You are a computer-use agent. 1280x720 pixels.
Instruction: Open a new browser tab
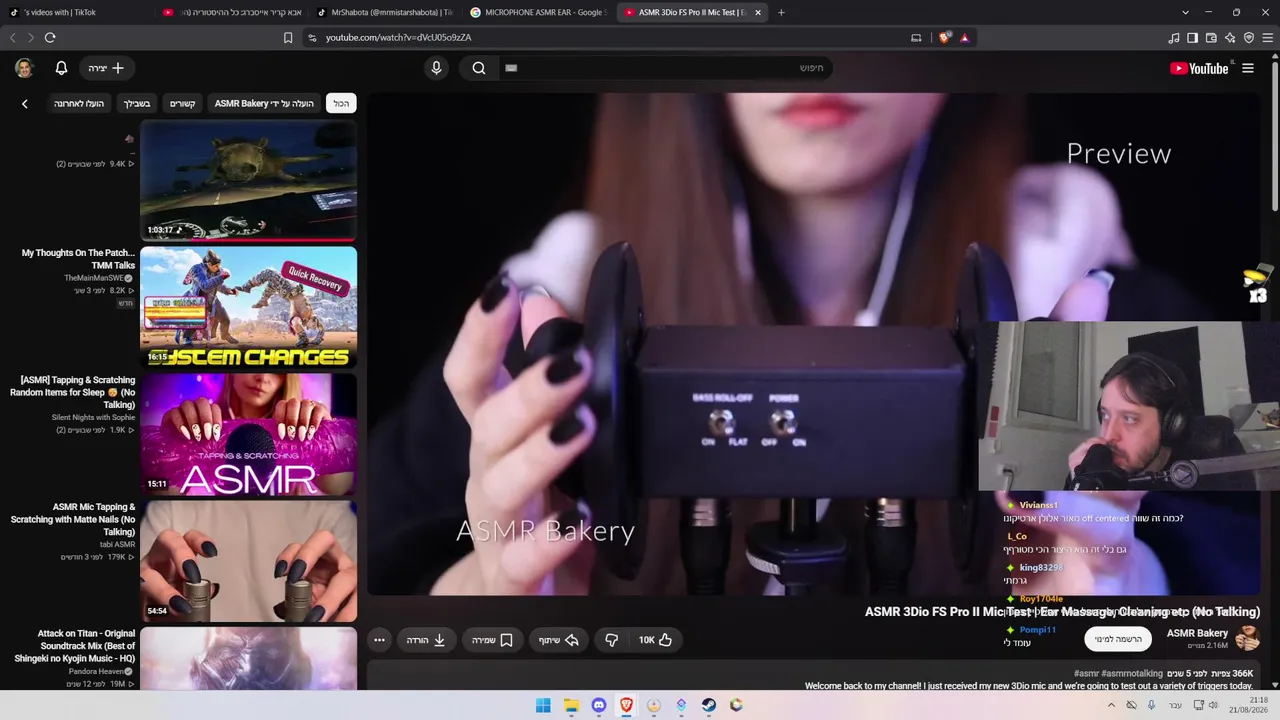[781, 12]
